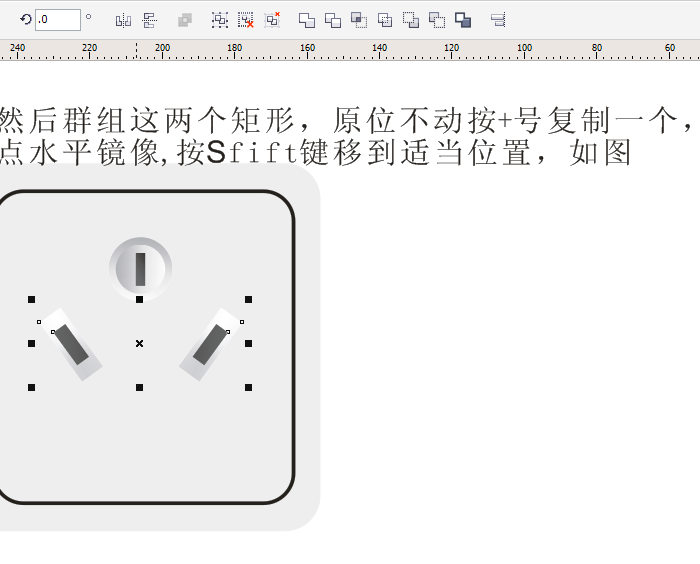The width and height of the screenshot is (700, 564).
Task: Apply the Intersect shaping command
Action: click(359, 20)
